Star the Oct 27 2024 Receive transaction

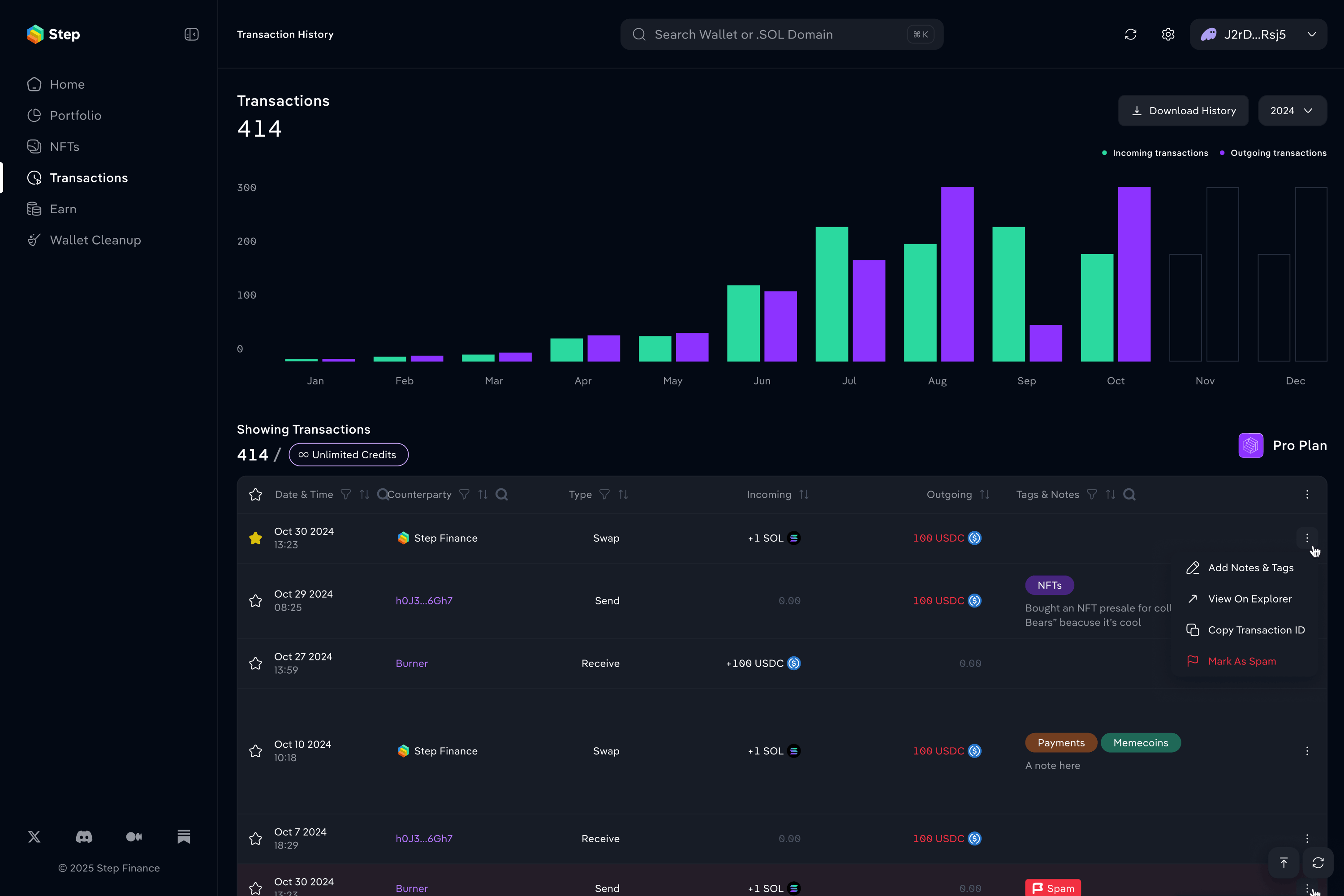pyautogui.click(x=255, y=663)
